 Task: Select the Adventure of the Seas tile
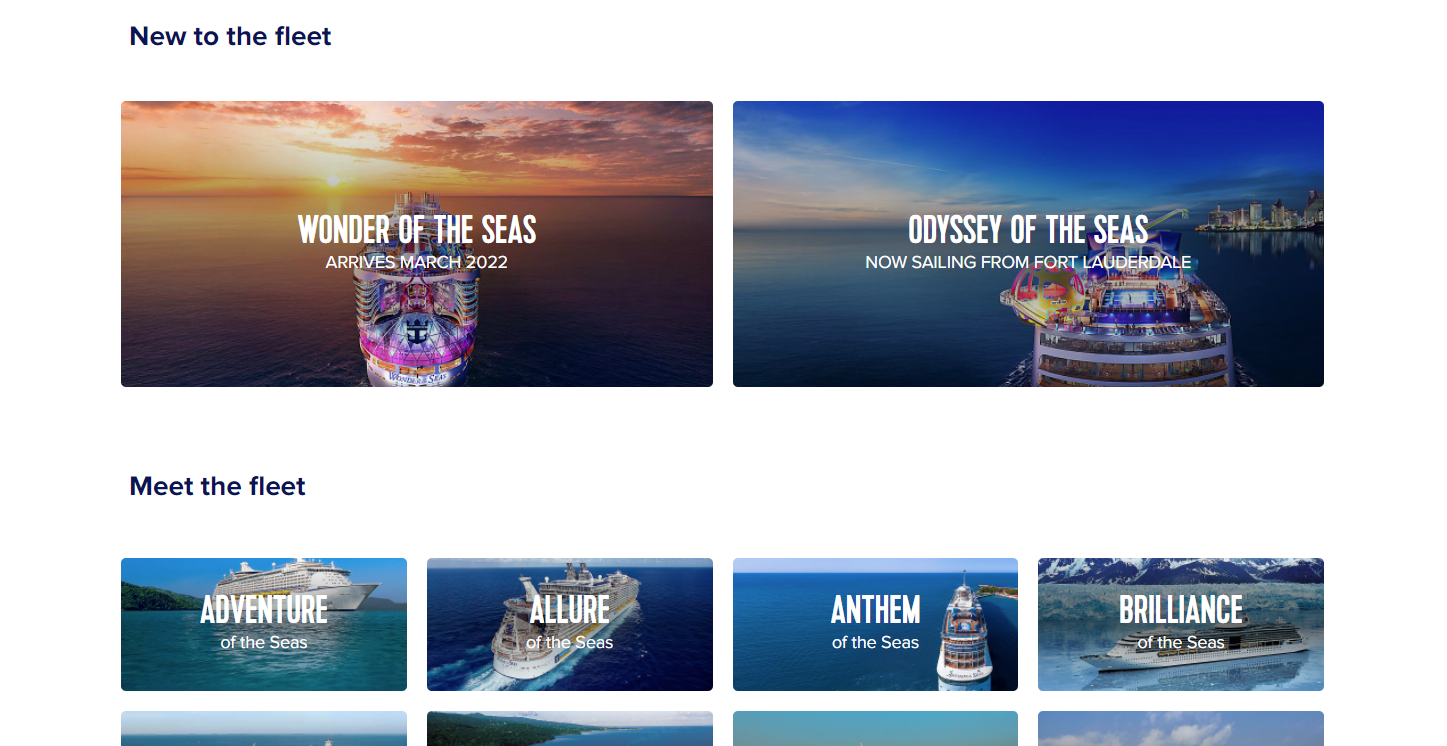[264, 624]
